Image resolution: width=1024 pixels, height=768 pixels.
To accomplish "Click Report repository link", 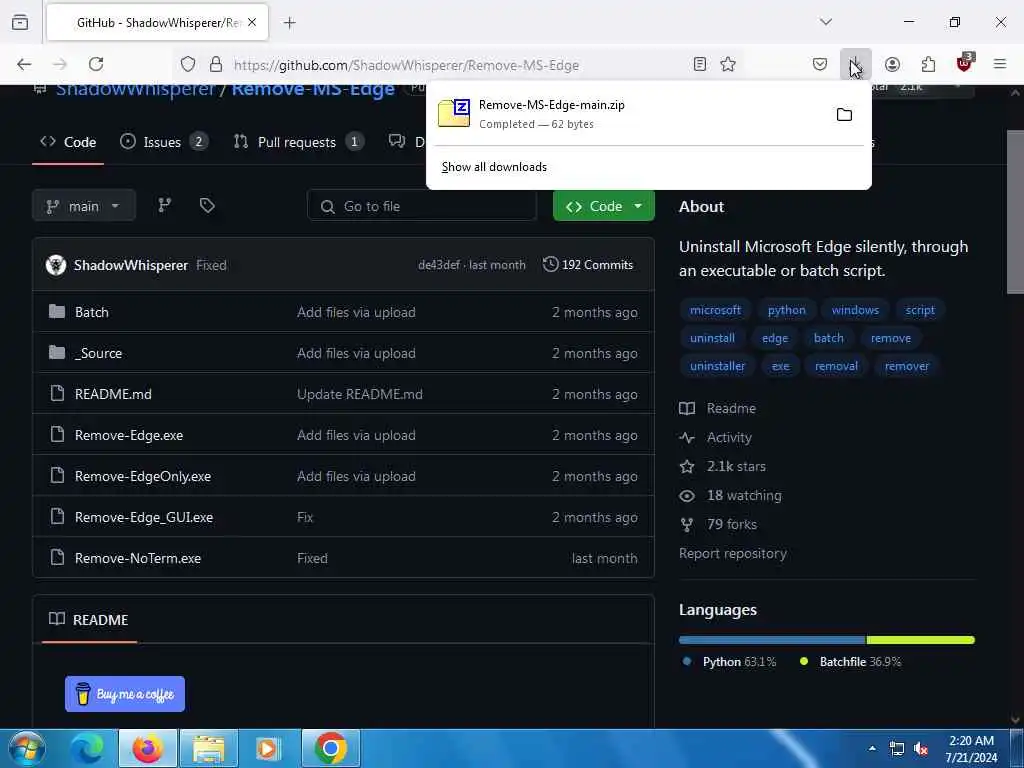I will coord(733,554).
